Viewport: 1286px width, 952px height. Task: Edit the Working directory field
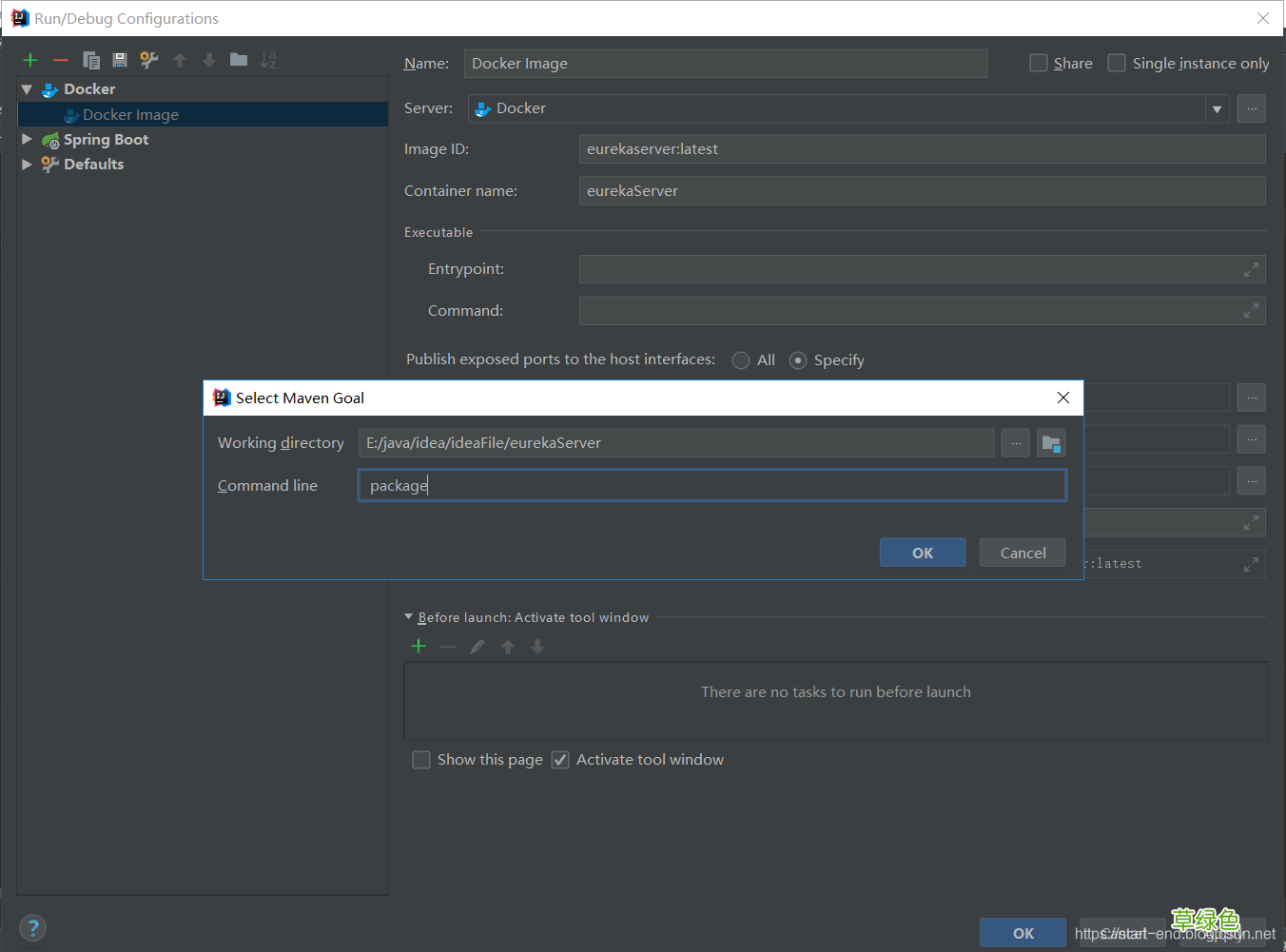(676, 443)
